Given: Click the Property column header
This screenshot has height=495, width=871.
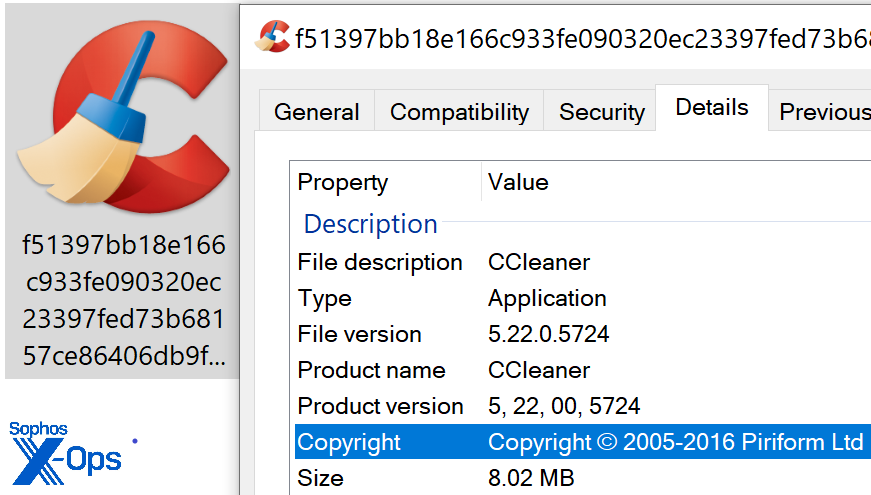Looking at the screenshot, I should tap(343, 182).
